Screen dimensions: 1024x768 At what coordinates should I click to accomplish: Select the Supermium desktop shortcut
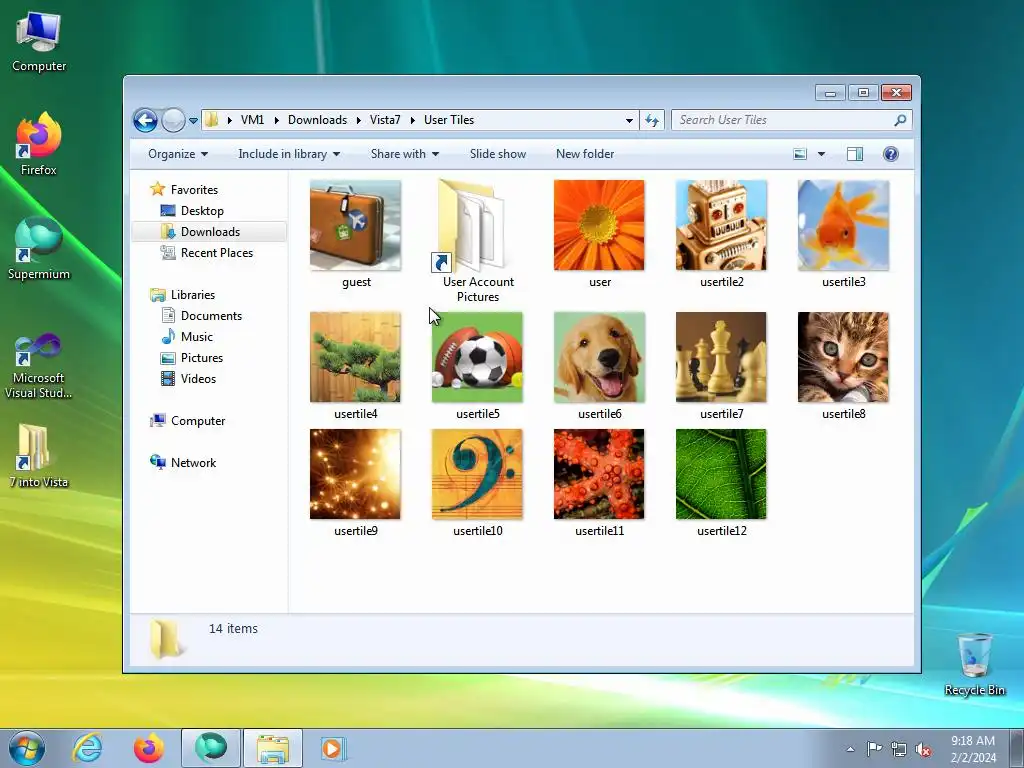click(x=39, y=249)
